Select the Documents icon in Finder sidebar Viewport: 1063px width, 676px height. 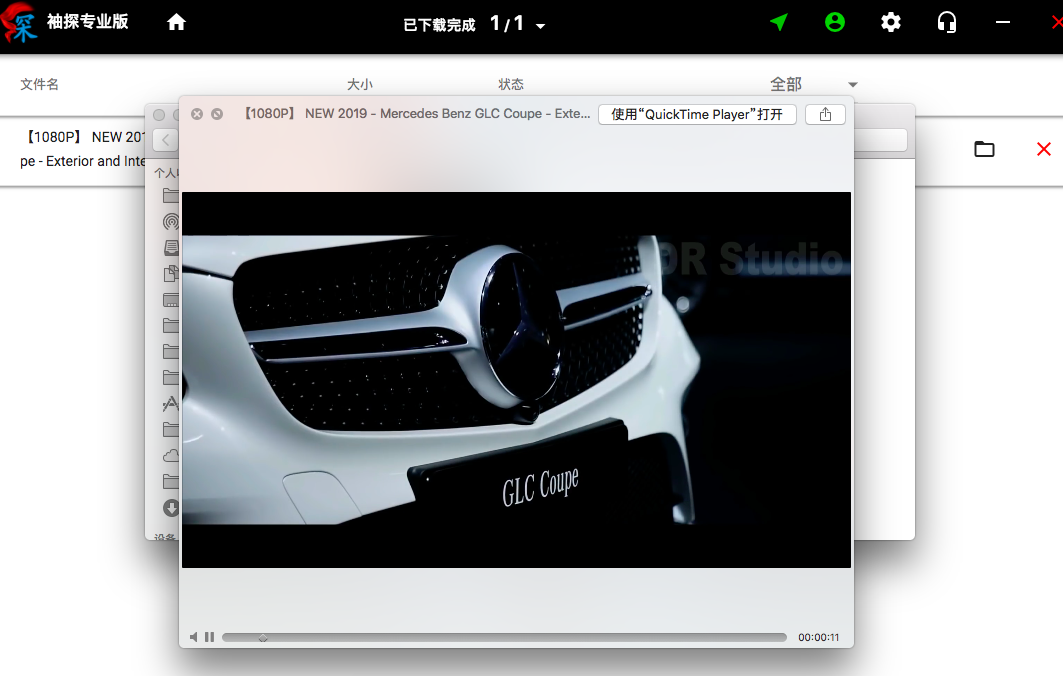coord(171,273)
